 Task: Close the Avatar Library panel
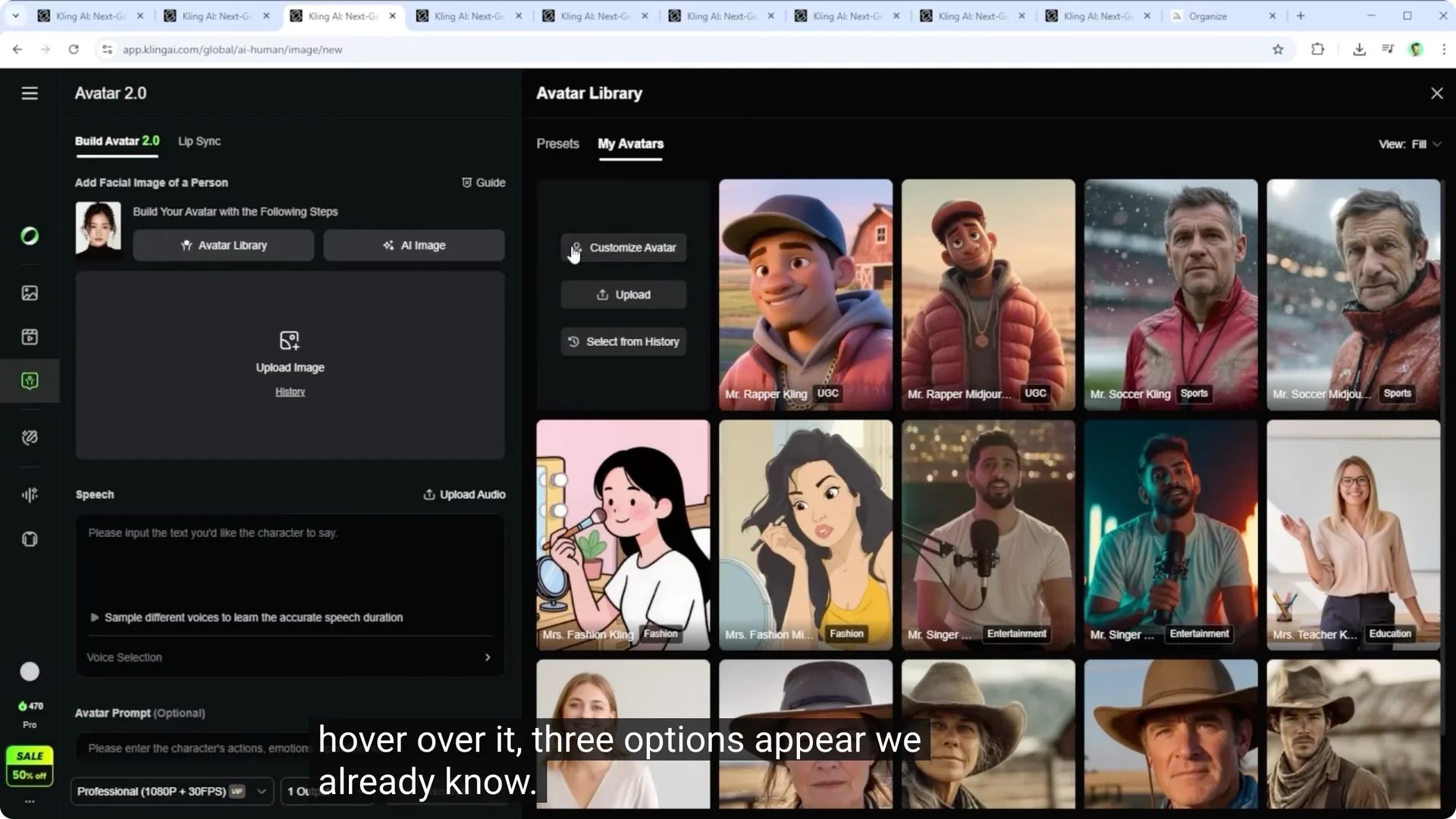pos(1436,93)
